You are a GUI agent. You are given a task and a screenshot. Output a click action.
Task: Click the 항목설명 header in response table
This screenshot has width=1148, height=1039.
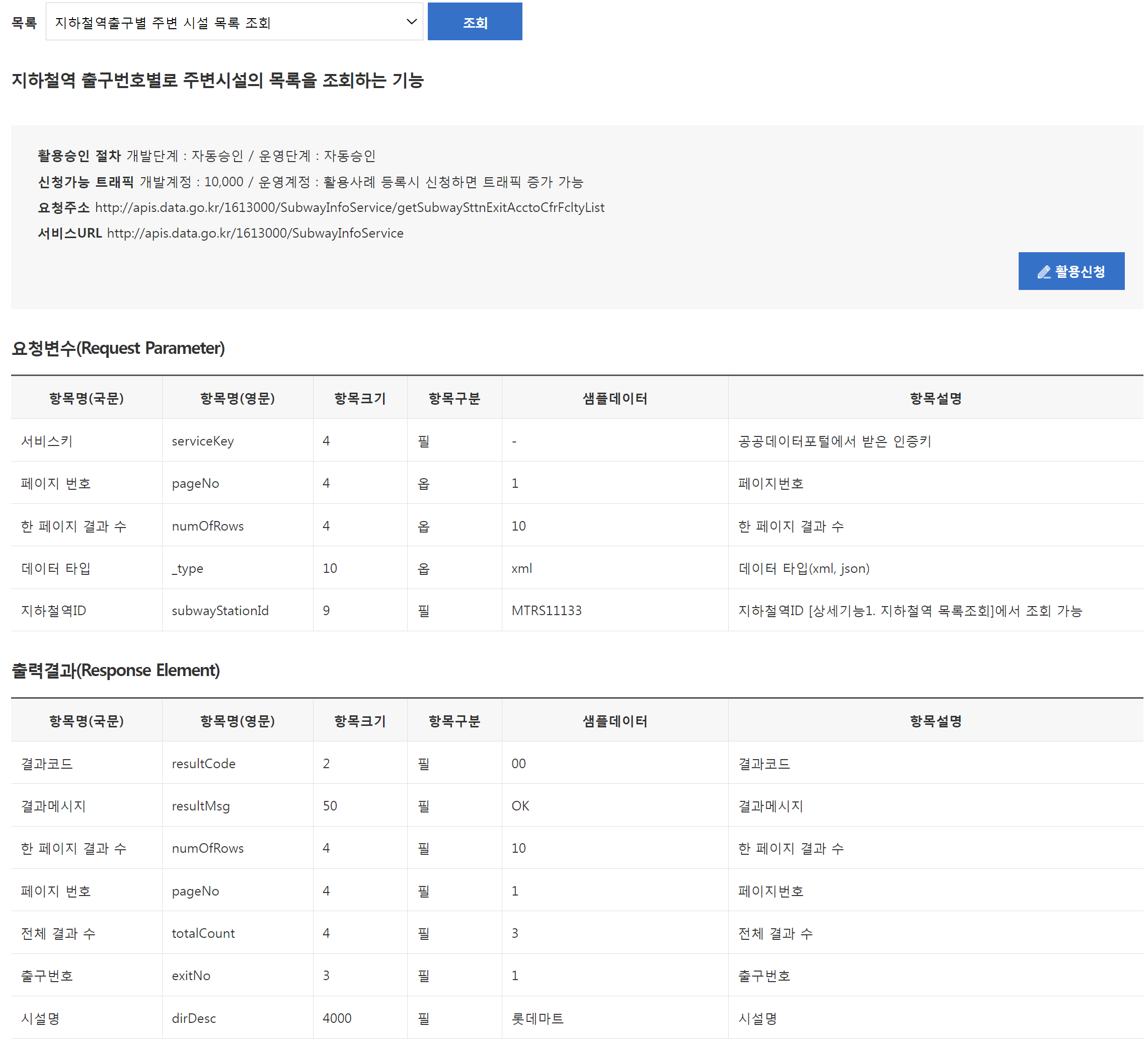pyautogui.click(x=935, y=721)
